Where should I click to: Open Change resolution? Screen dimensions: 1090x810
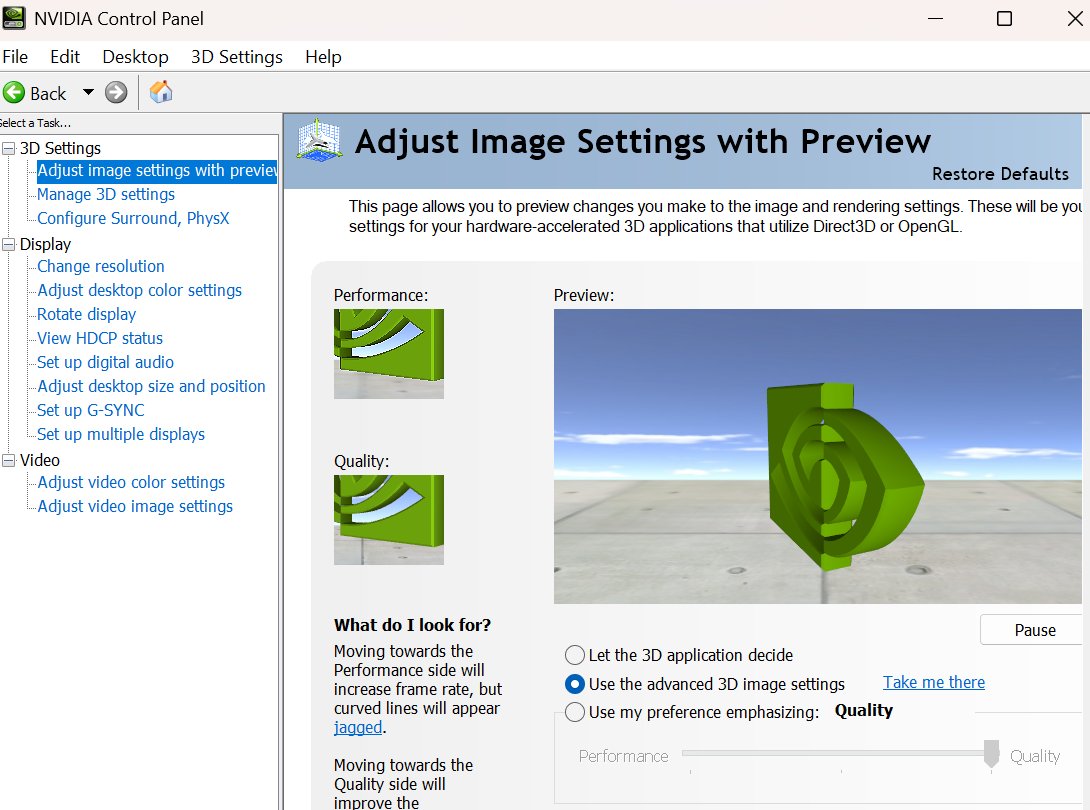[101, 266]
